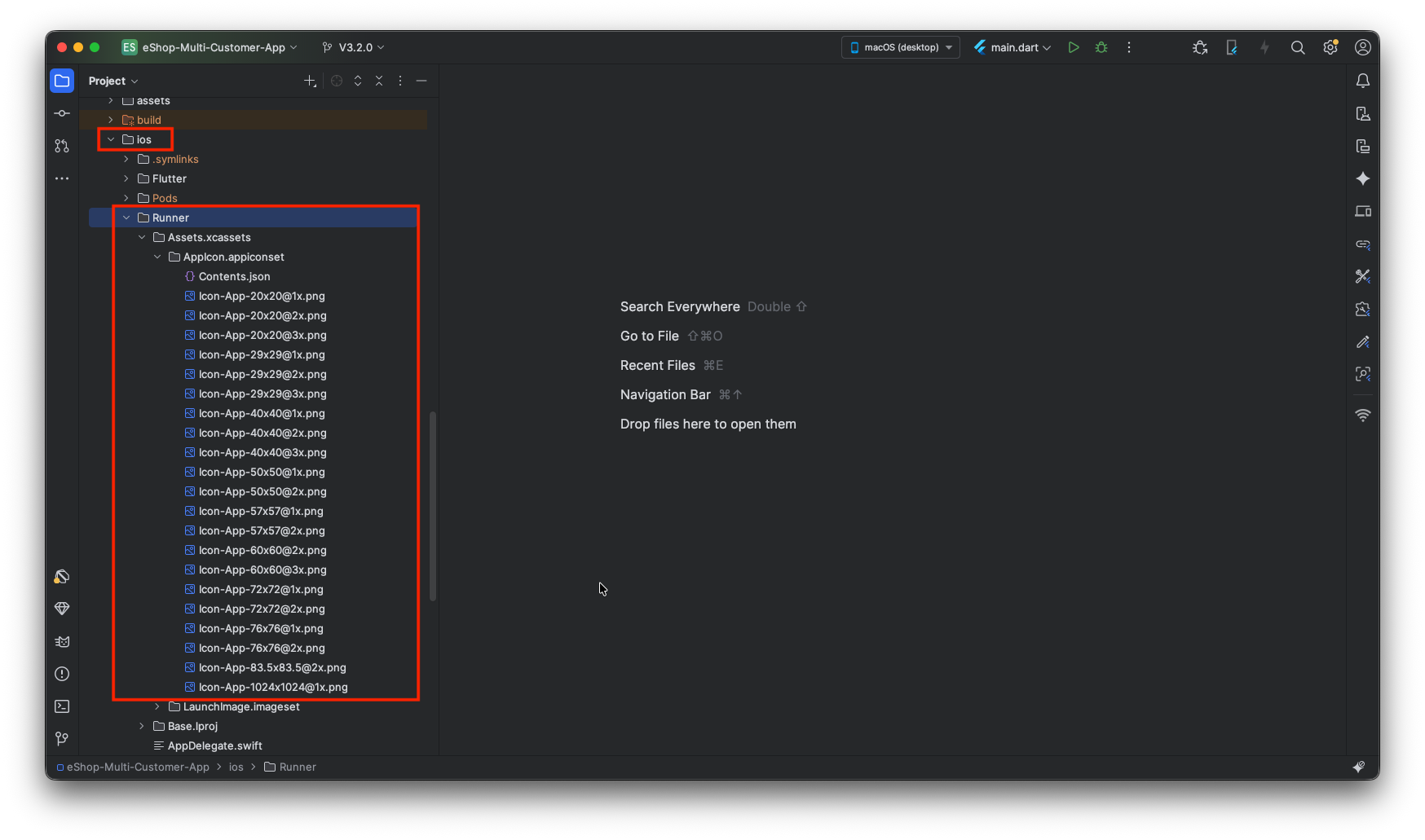
Task: Click the Project panel vertical scrollbar
Action: [x=432, y=505]
